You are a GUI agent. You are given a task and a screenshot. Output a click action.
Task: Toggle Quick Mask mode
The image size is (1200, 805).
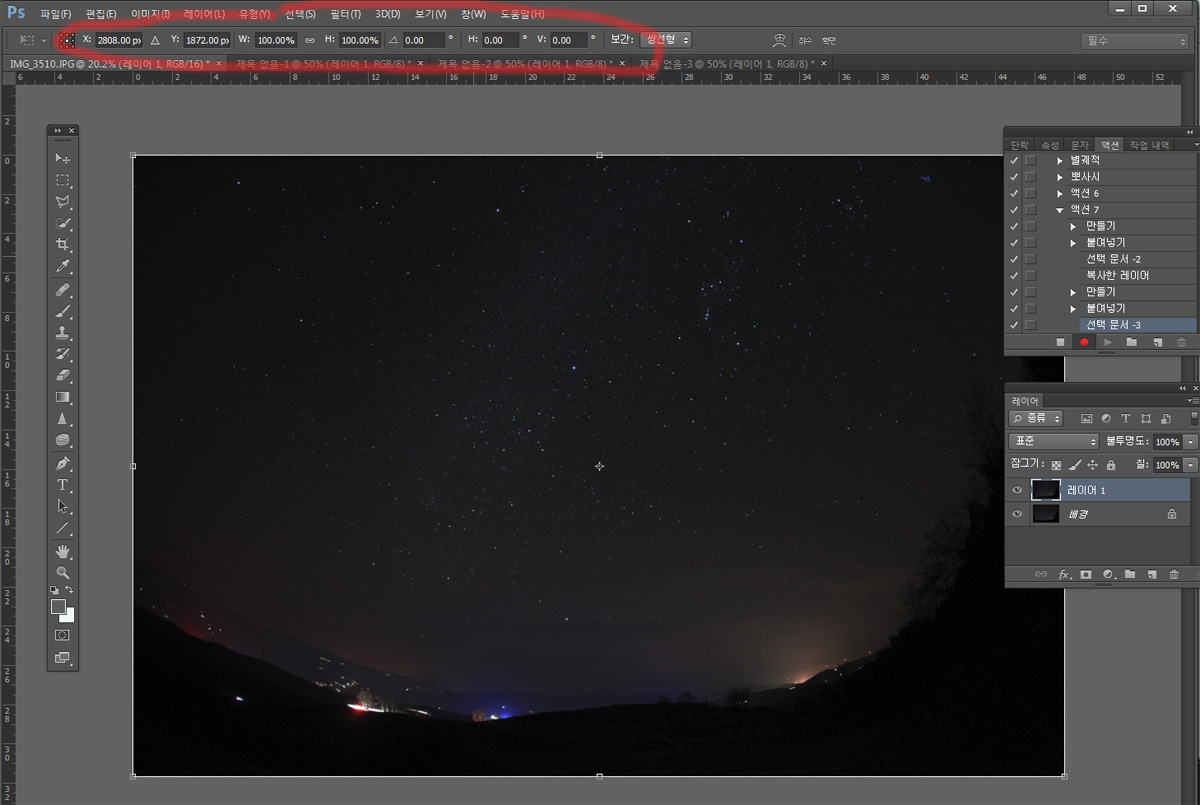point(63,635)
